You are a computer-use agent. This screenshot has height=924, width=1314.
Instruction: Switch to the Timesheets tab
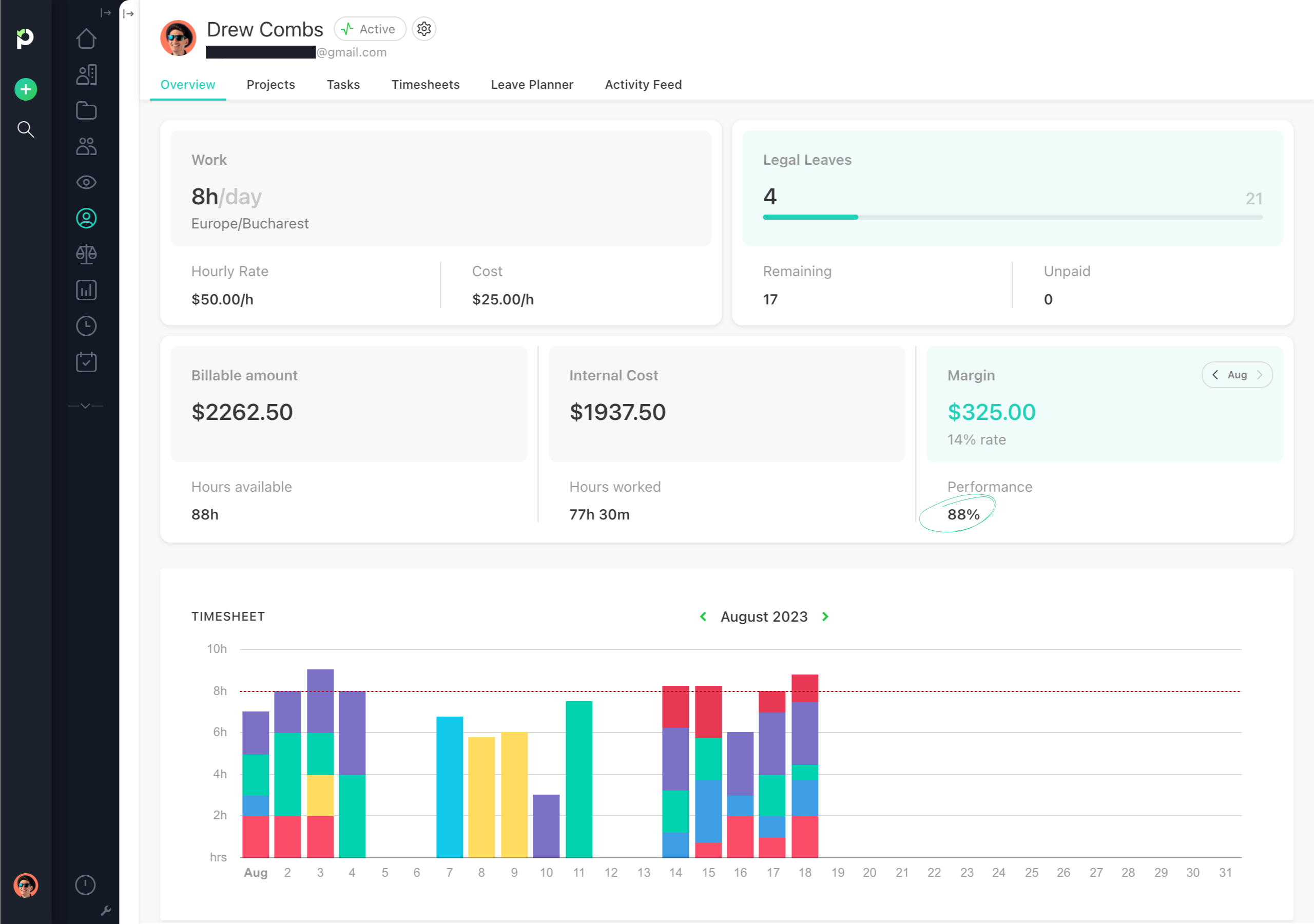pyautogui.click(x=425, y=85)
